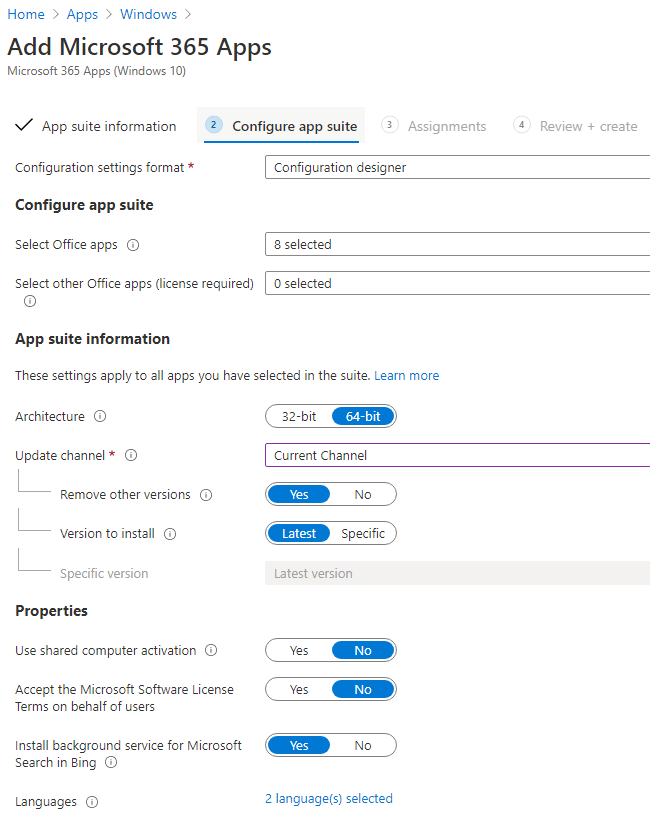Viewport: 650px width, 816px height.
Task: Click Microsoft 365 Apps (Windows 10) subtitle
Action: tap(96, 71)
